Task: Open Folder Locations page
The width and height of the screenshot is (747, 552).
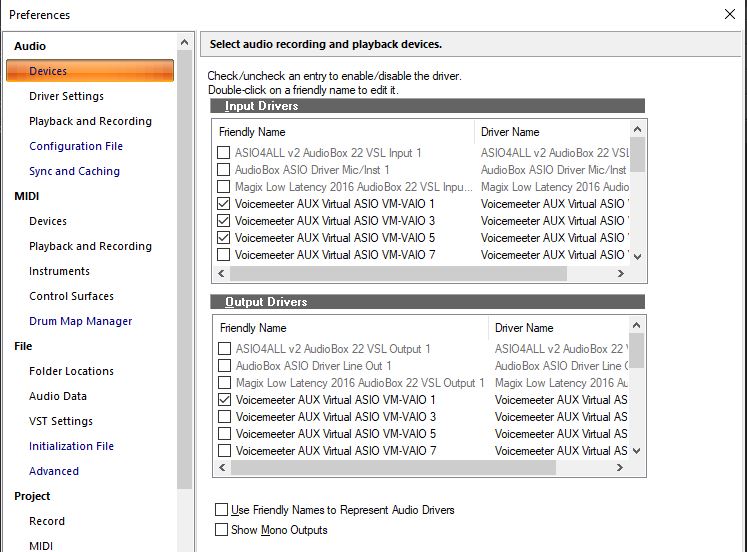Action: point(71,371)
